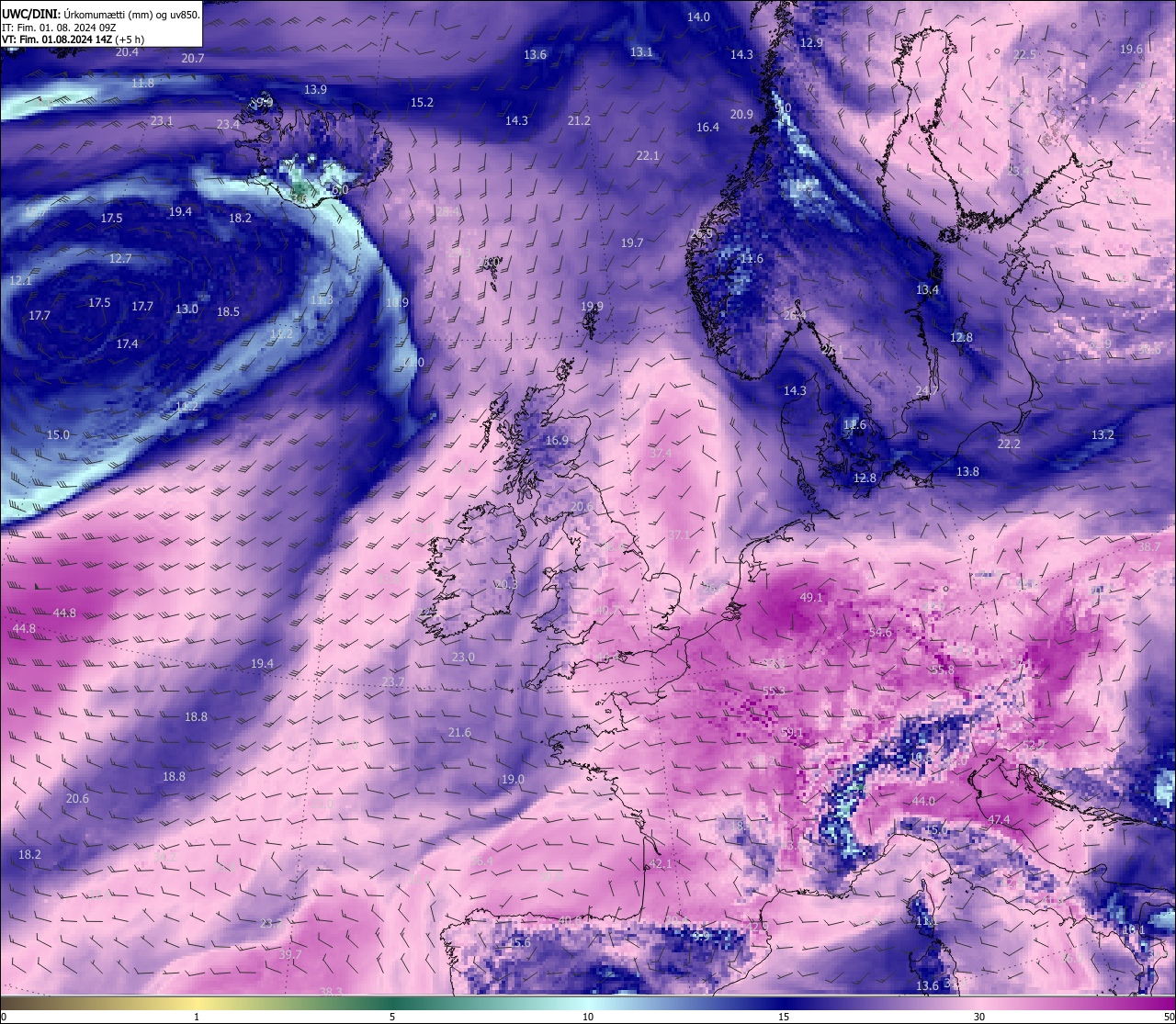Click the 19.6 value label

point(1131,50)
